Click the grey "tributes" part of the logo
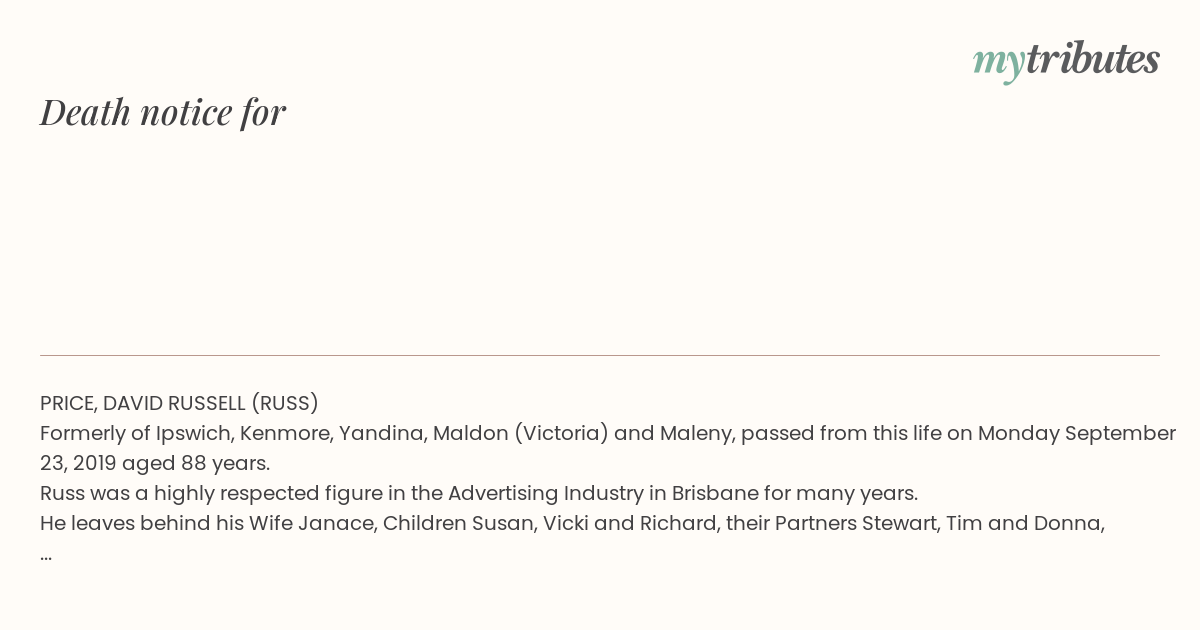 coord(1092,59)
